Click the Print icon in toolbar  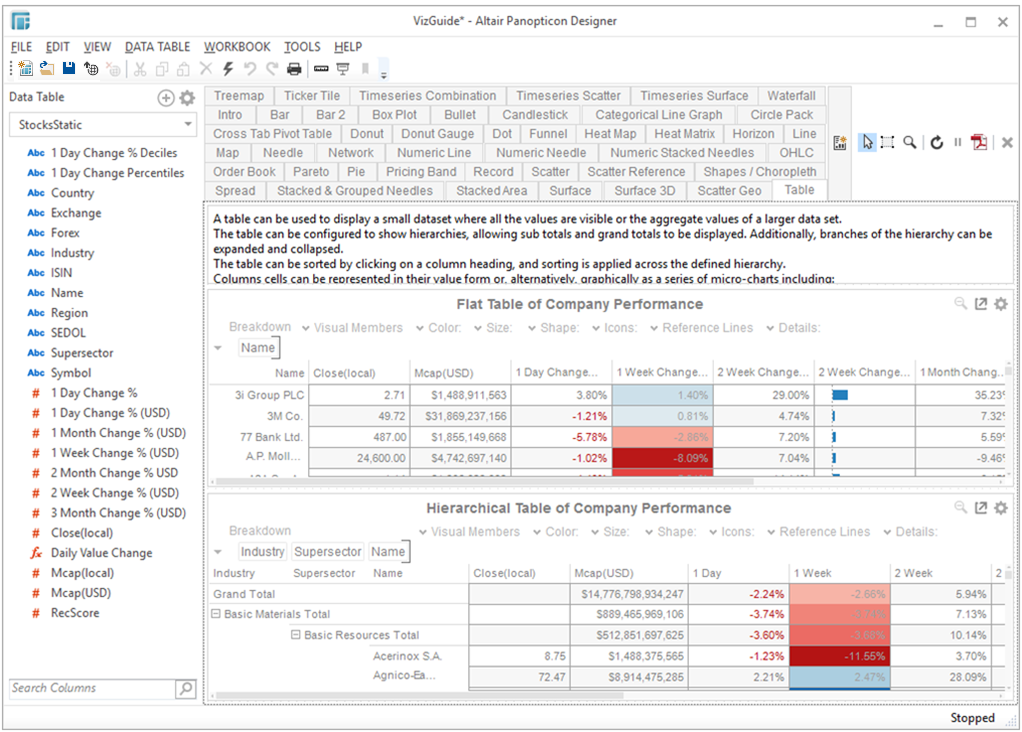click(x=294, y=69)
